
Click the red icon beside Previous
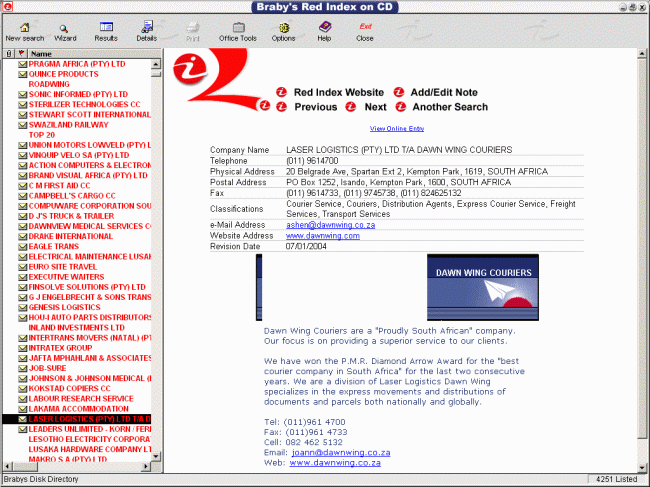[281, 107]
